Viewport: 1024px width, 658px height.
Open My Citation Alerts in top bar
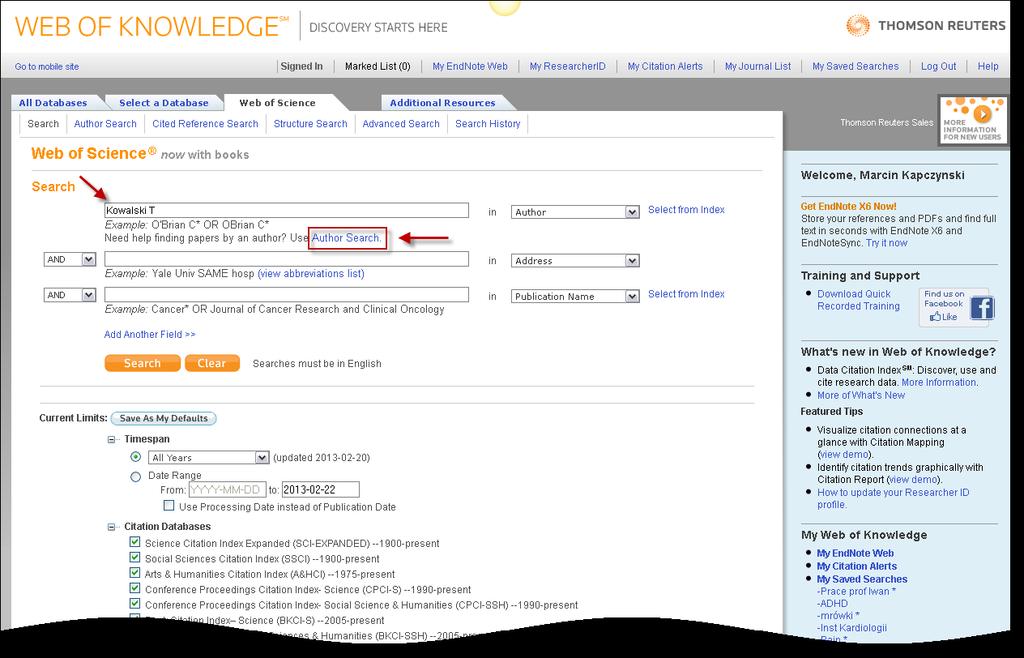coord(665,66)
